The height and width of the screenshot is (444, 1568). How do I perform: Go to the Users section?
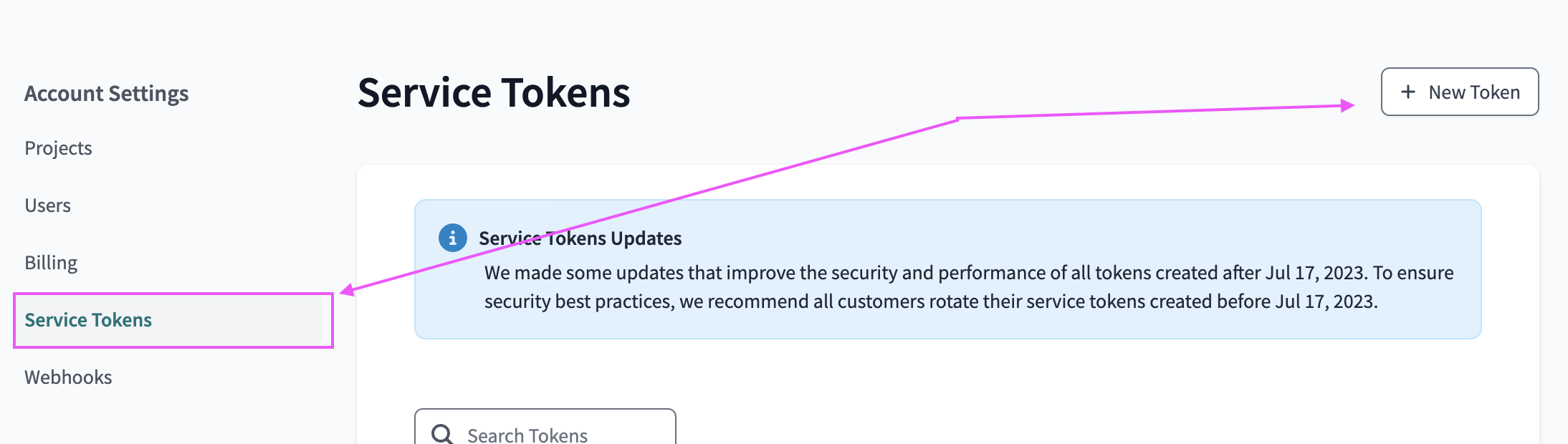click(x=47, y=206)
